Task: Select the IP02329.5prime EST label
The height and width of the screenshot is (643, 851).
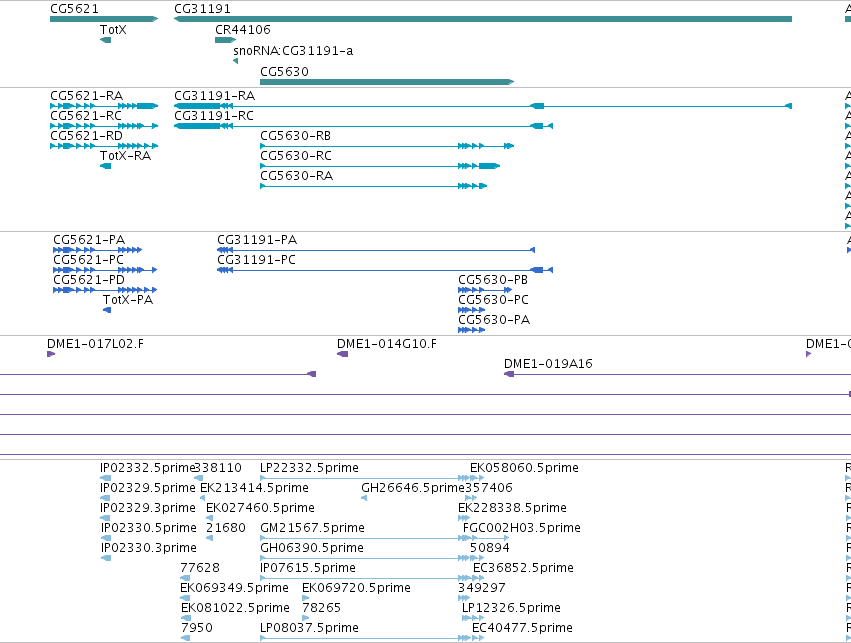Action: pos(148,488)
